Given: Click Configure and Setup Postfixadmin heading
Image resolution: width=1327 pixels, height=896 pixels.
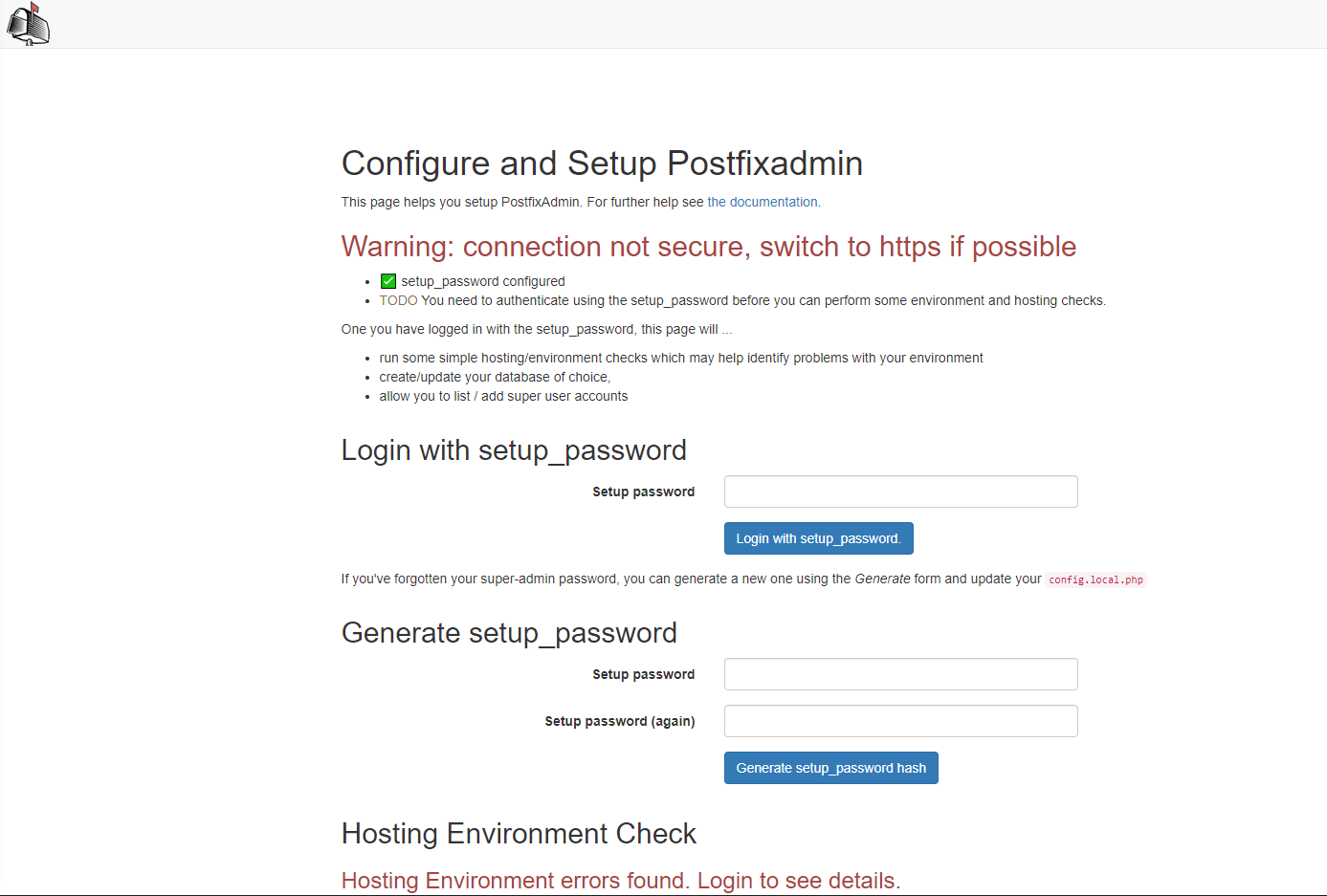Looking at the screenshot, I should coord(602,164).
